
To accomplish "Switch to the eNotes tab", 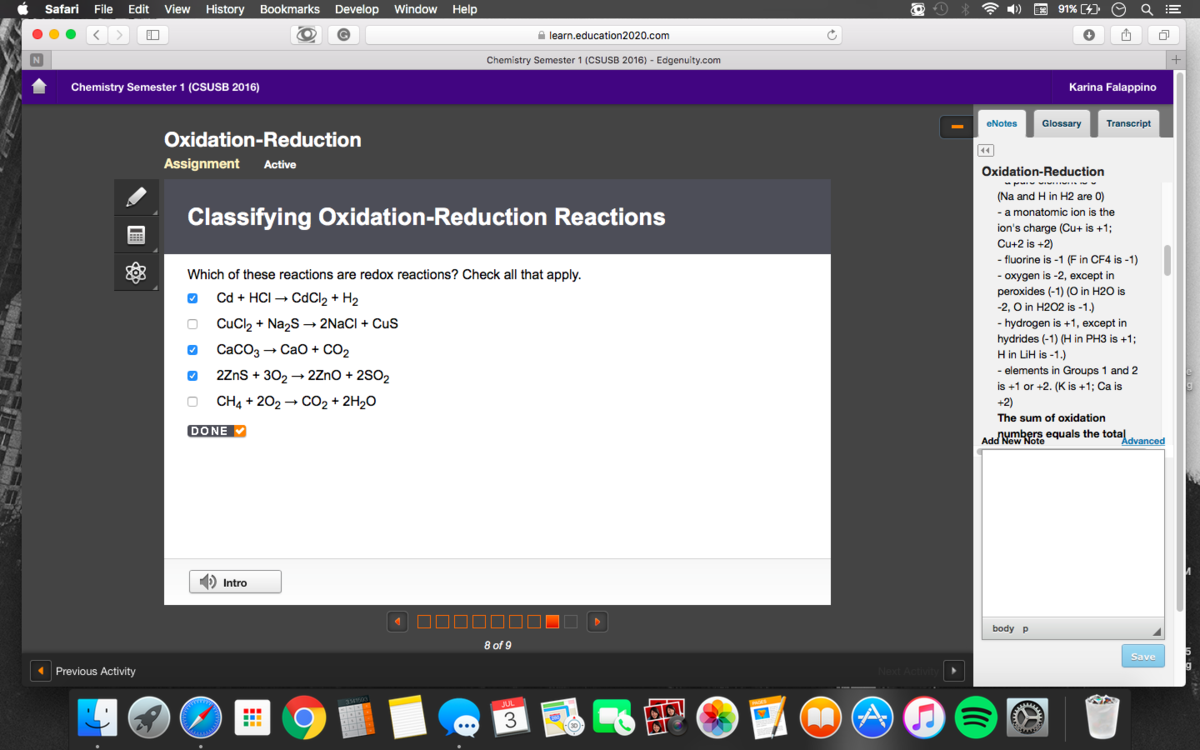I will click(1001, 123).
